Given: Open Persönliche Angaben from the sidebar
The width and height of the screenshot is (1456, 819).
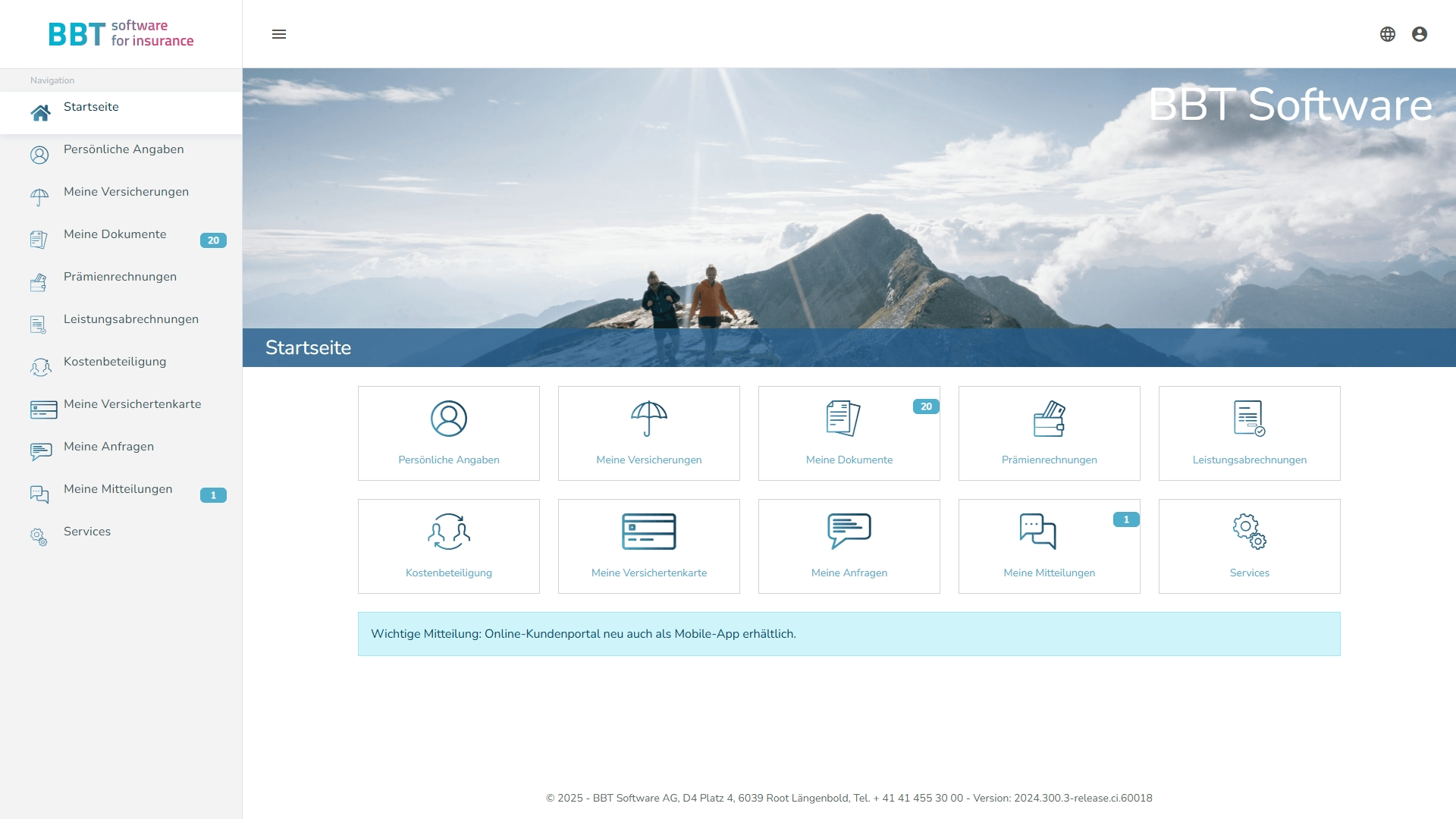Looking at the screenshot, I should [121, 155].
